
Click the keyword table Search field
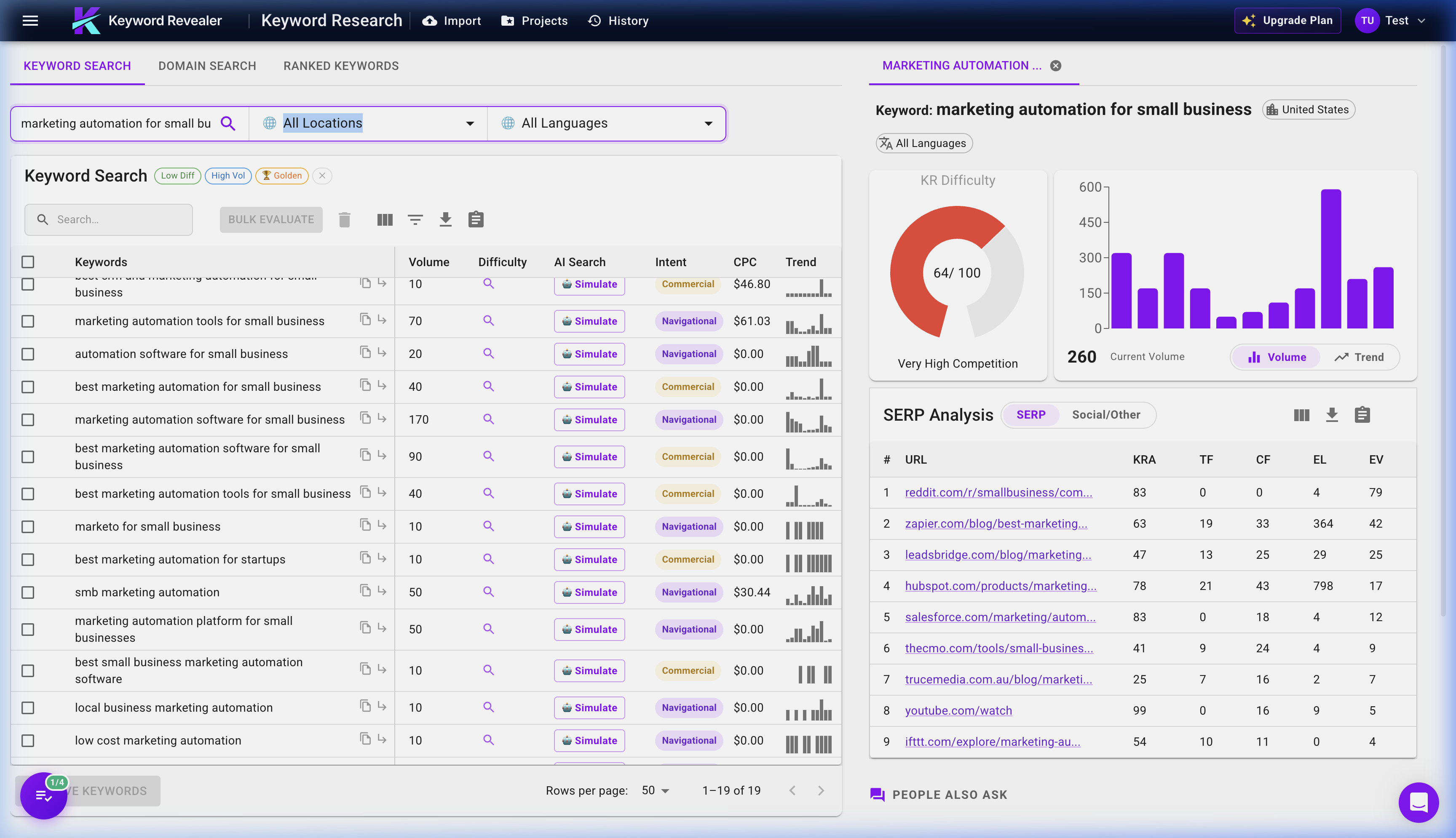pyautogui.click(x=109, y=219)
